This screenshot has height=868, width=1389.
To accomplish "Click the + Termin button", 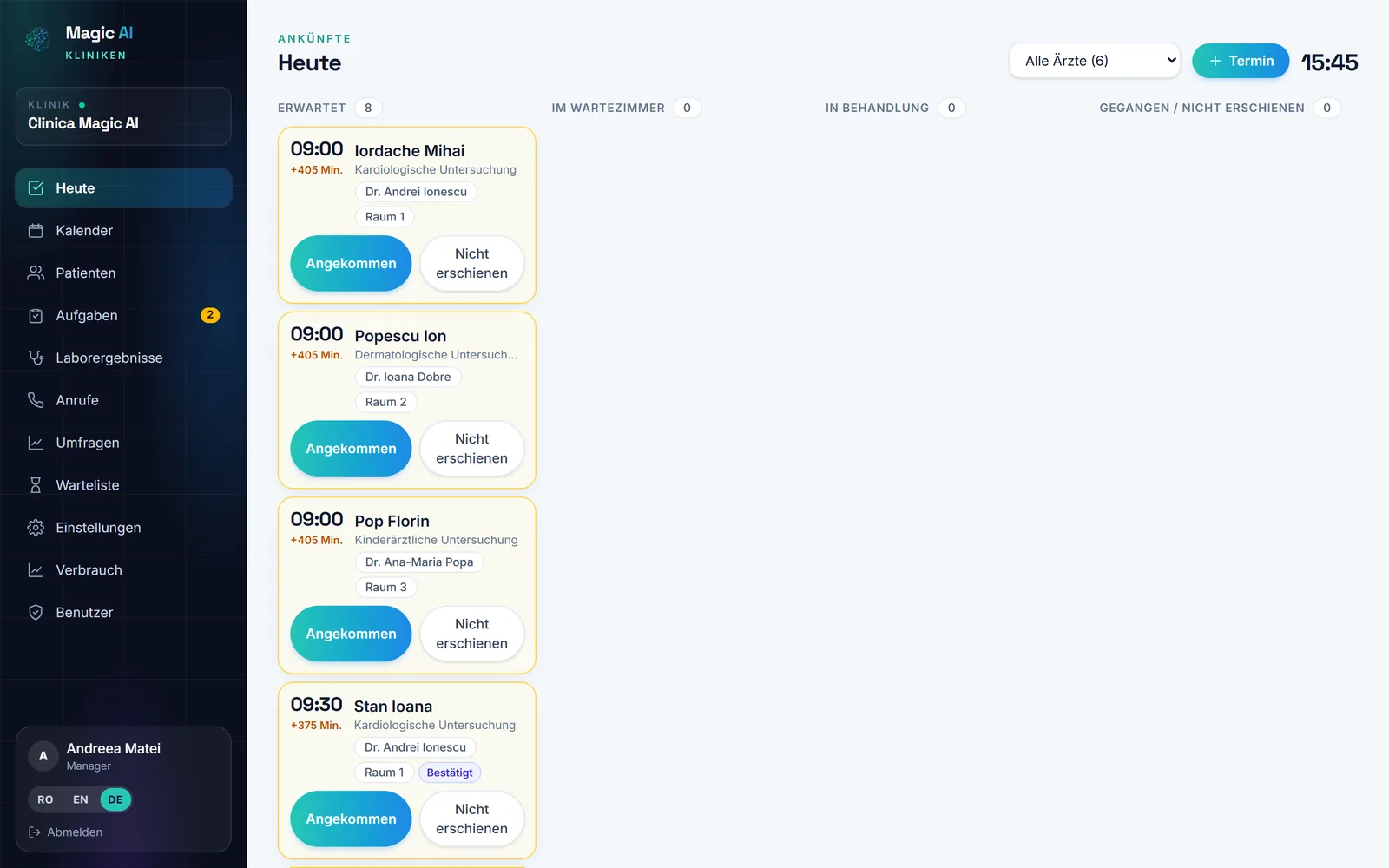I will tap(1241, 61).
